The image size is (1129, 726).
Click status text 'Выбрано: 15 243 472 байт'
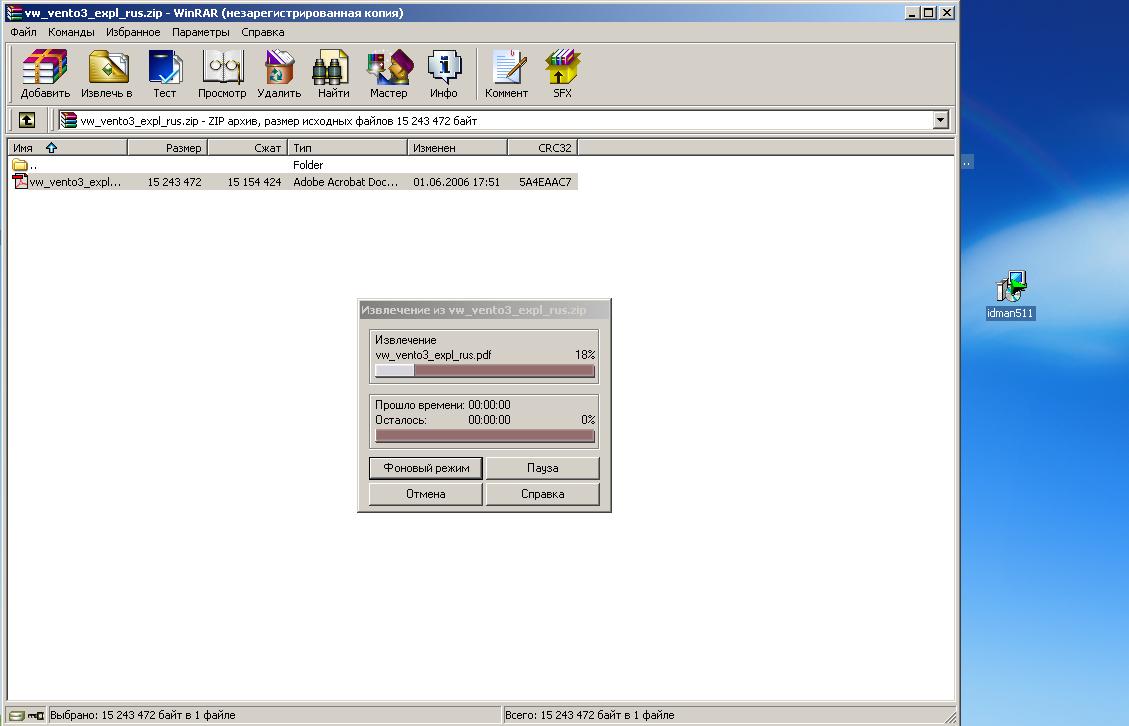(143, 715)
